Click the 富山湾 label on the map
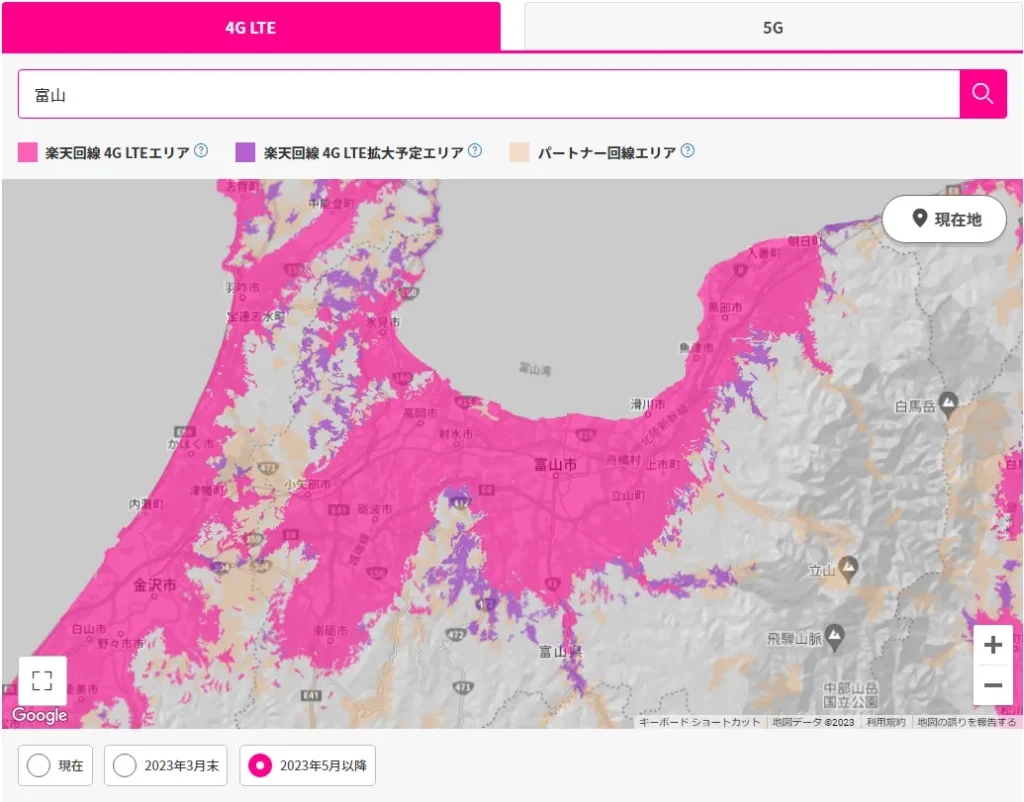 (x=535, y=369)
